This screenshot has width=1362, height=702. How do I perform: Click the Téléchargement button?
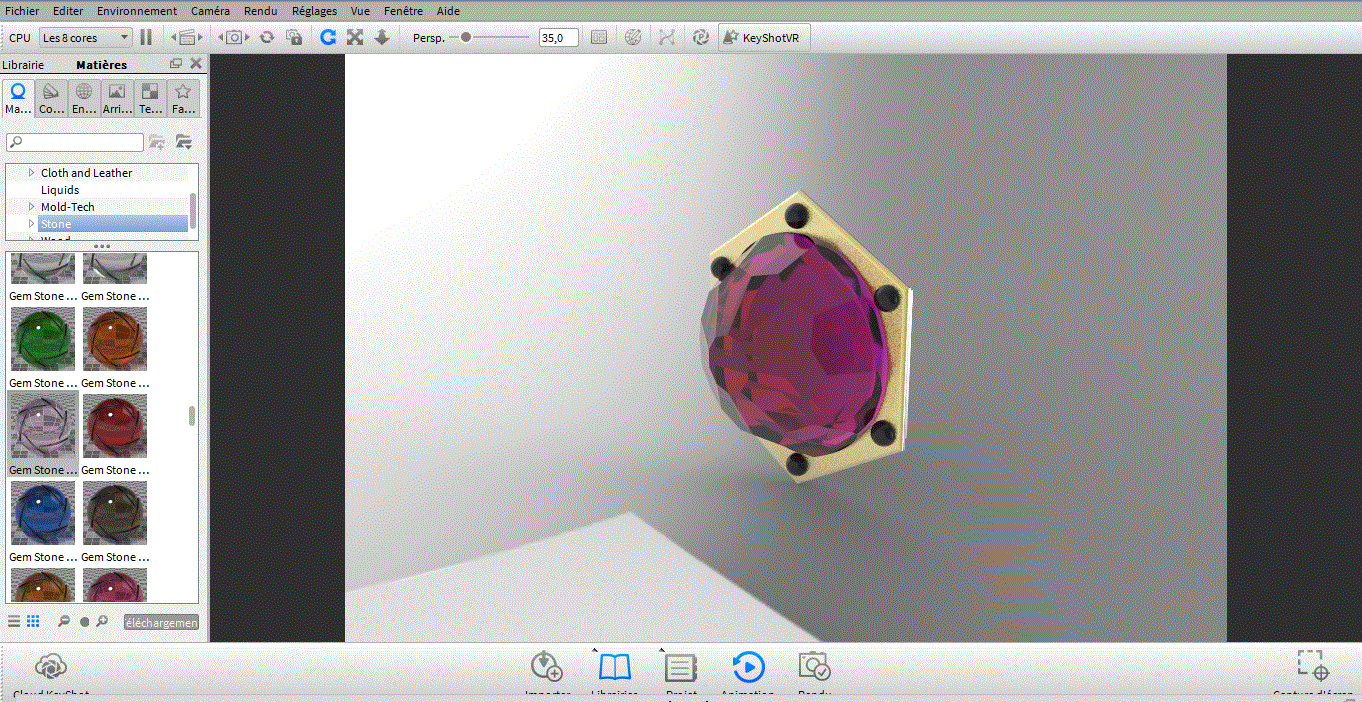[x=161, y=622]
